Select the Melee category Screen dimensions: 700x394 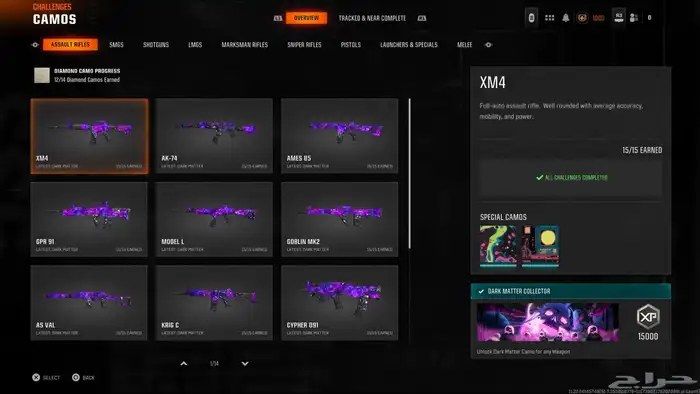[464, 45]
